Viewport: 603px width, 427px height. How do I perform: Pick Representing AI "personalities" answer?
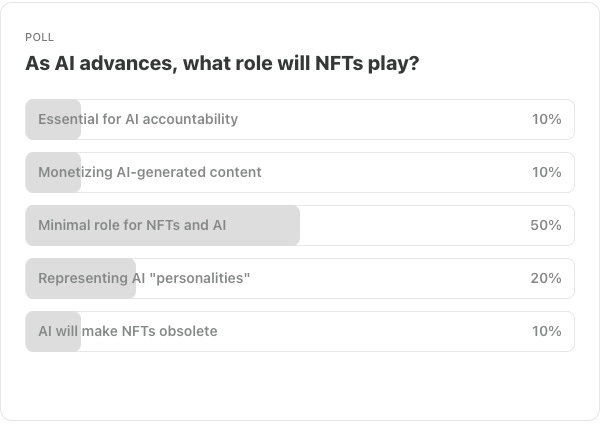[x=300, y=279]
